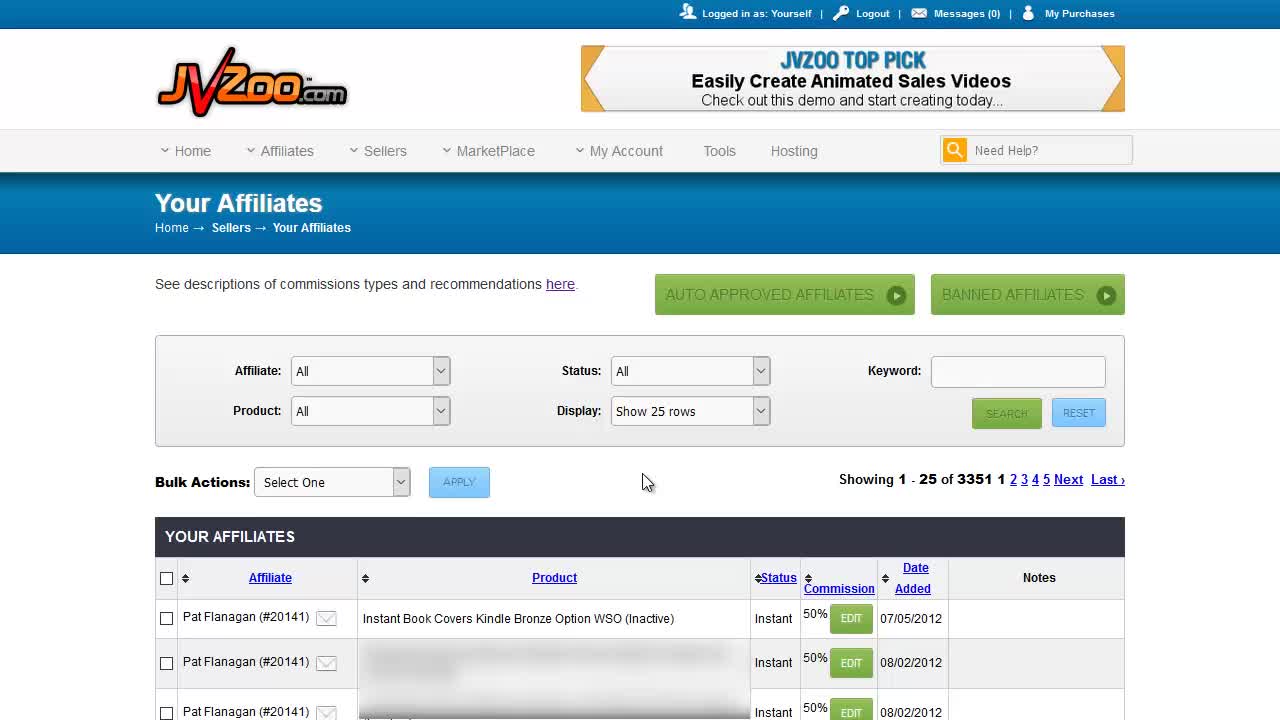
Task: Open the Product filter dropdown
Action: [370, 411]
